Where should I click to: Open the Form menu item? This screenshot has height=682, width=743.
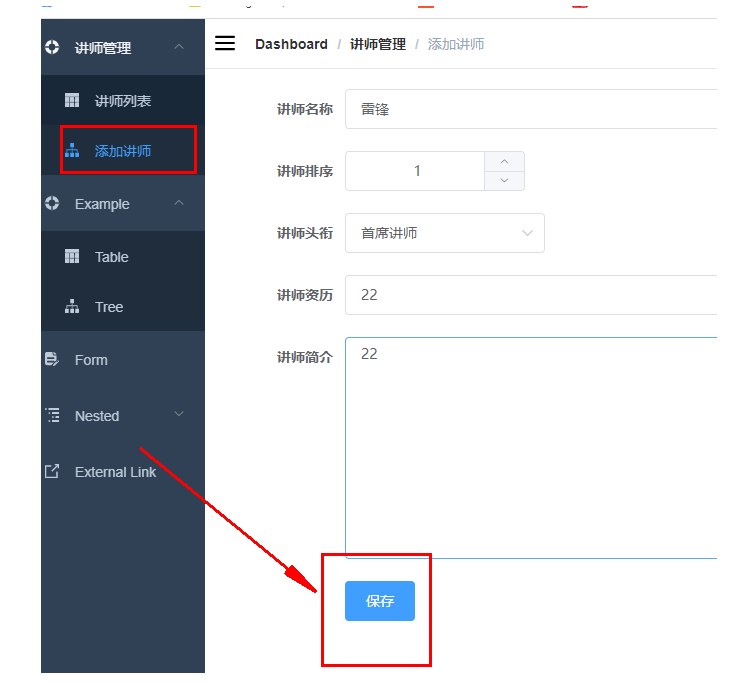123,360
